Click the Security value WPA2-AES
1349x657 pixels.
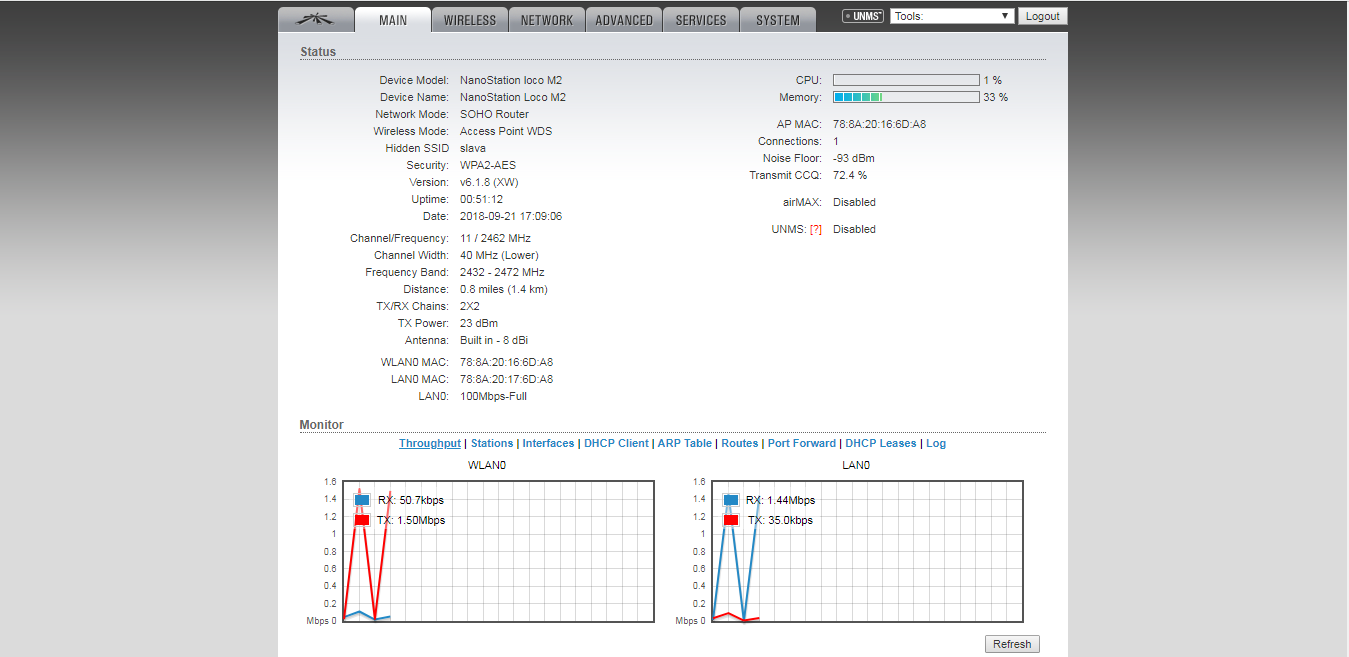click(488, 165)
